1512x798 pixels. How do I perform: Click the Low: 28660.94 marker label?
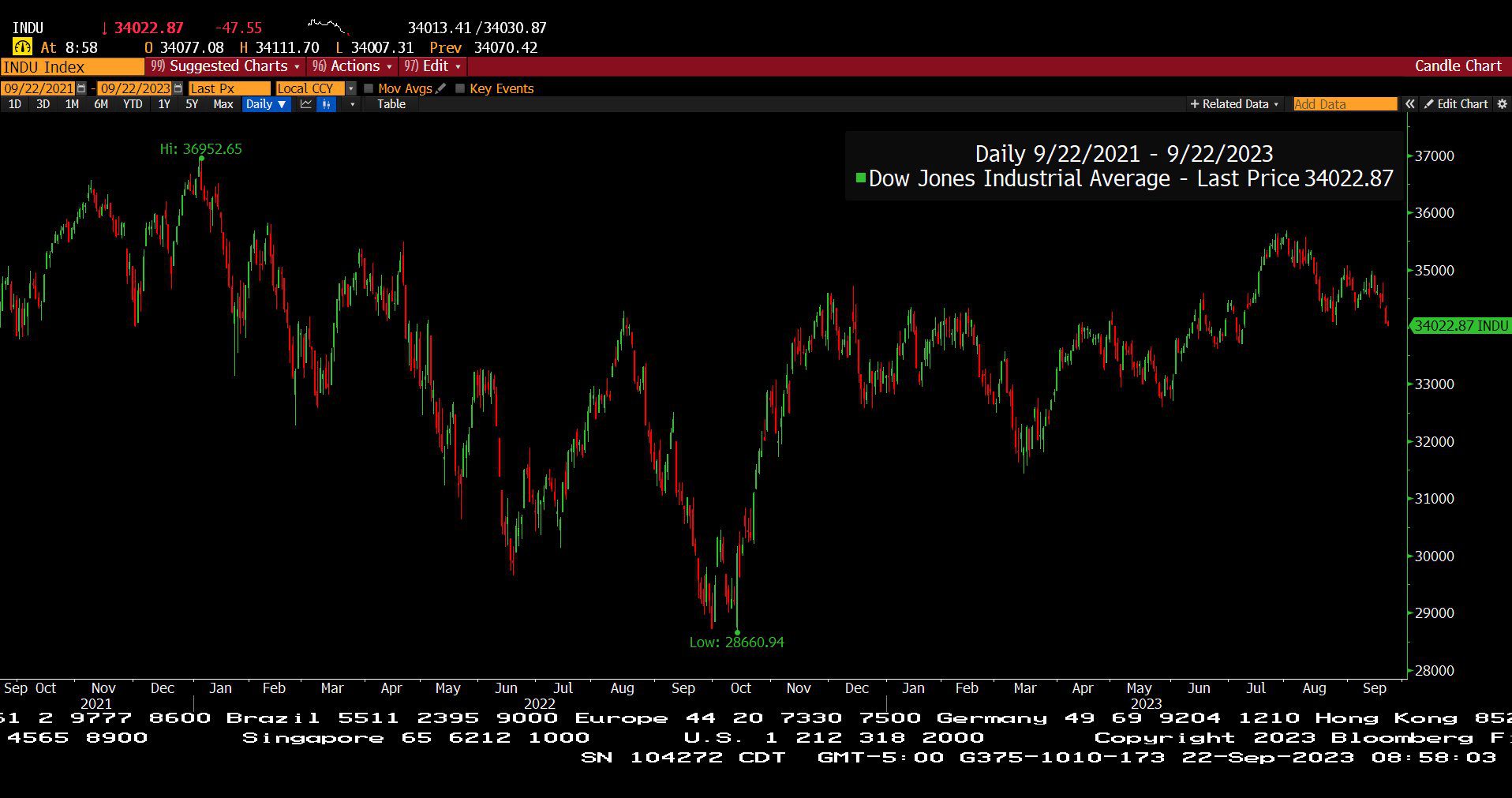(x=737, y=642)
